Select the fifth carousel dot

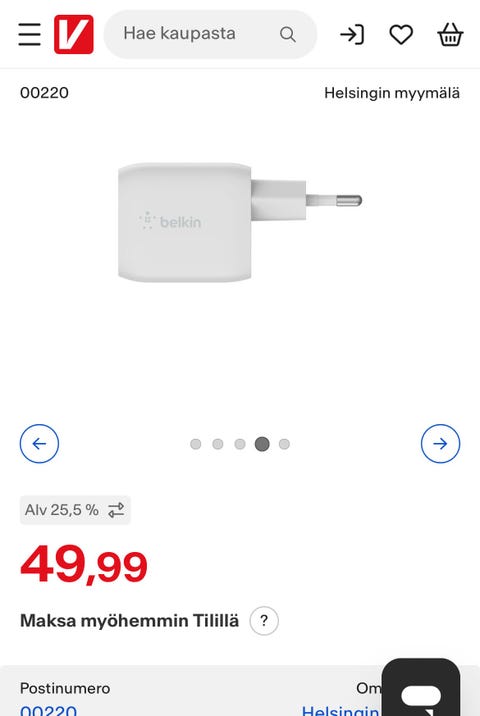pyautogui.click(x=284, y=444)
